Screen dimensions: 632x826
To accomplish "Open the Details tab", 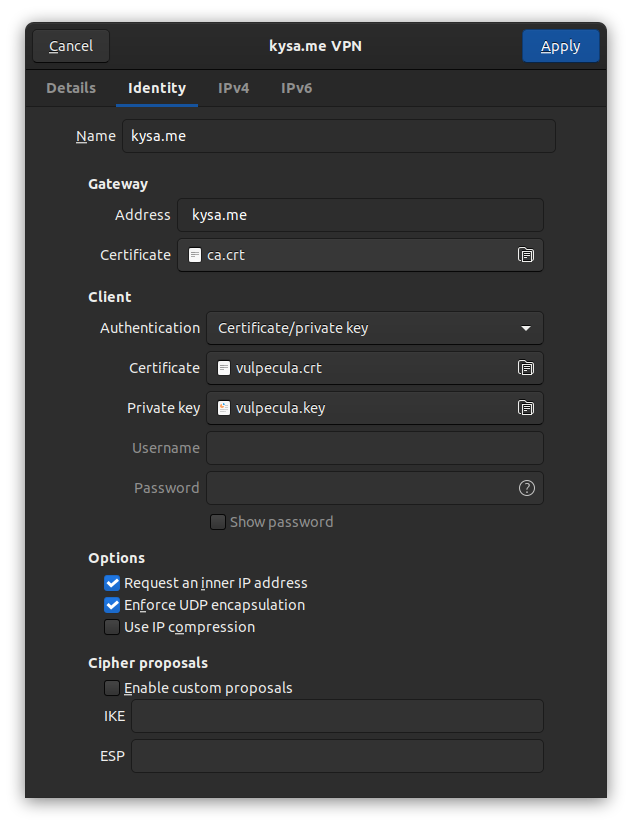I will pos(71,88).
